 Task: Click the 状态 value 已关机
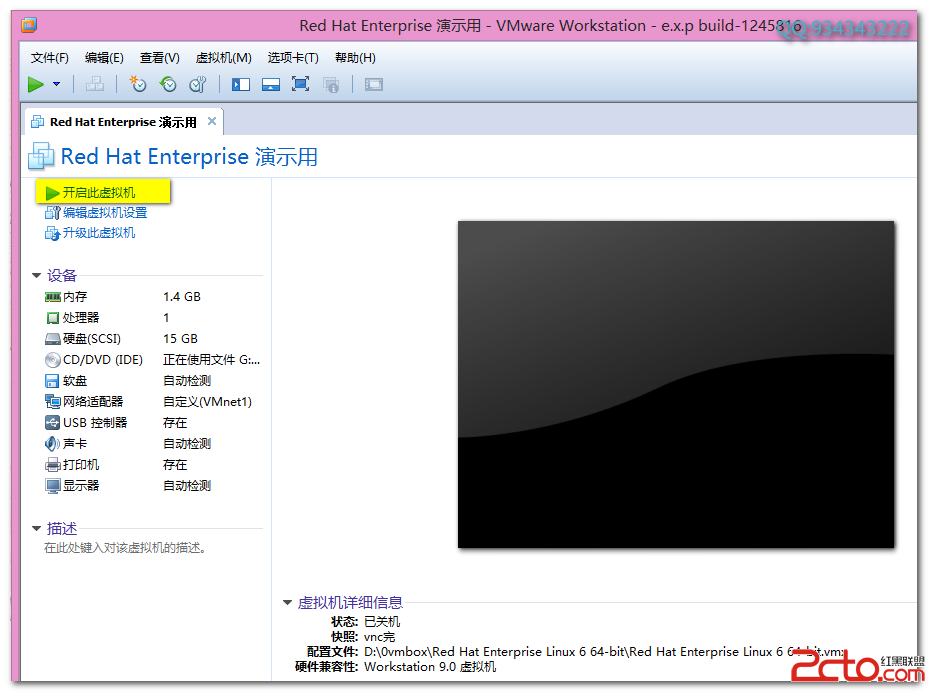tap(382, 622)
